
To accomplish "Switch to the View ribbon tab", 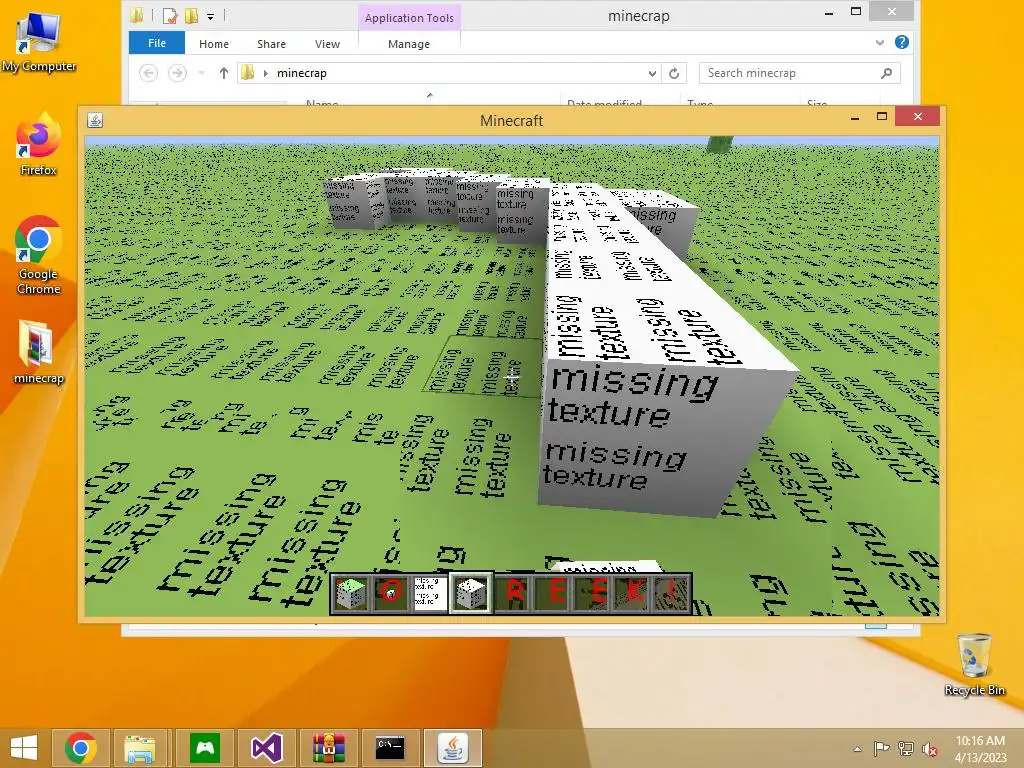I will click(327, 44).
